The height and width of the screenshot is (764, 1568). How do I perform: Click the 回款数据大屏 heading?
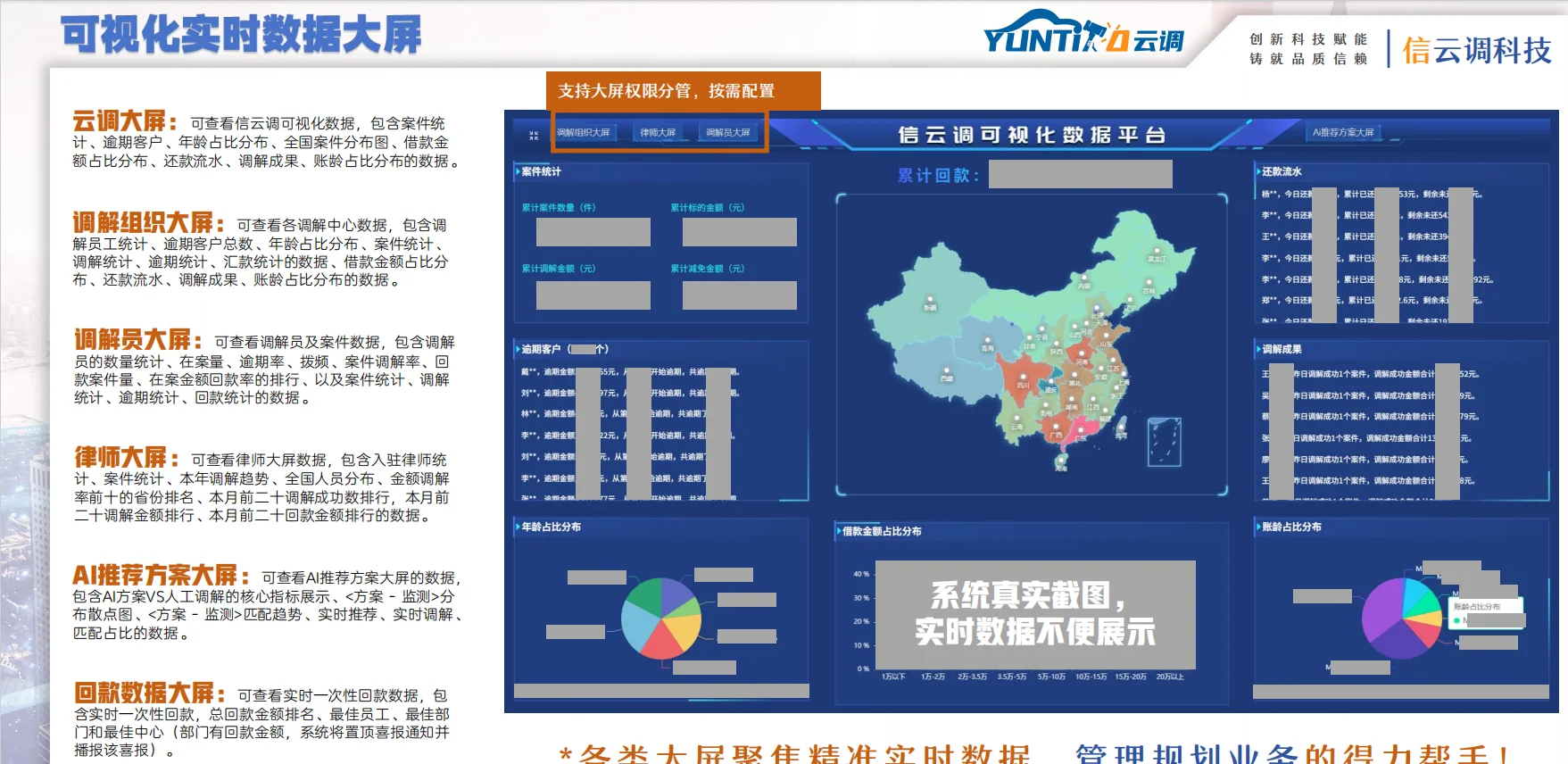coord(146,693)
